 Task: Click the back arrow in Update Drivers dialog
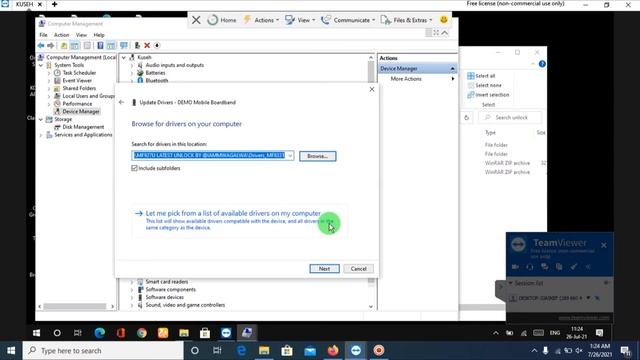pyautogui.click(x=121, y=102)
